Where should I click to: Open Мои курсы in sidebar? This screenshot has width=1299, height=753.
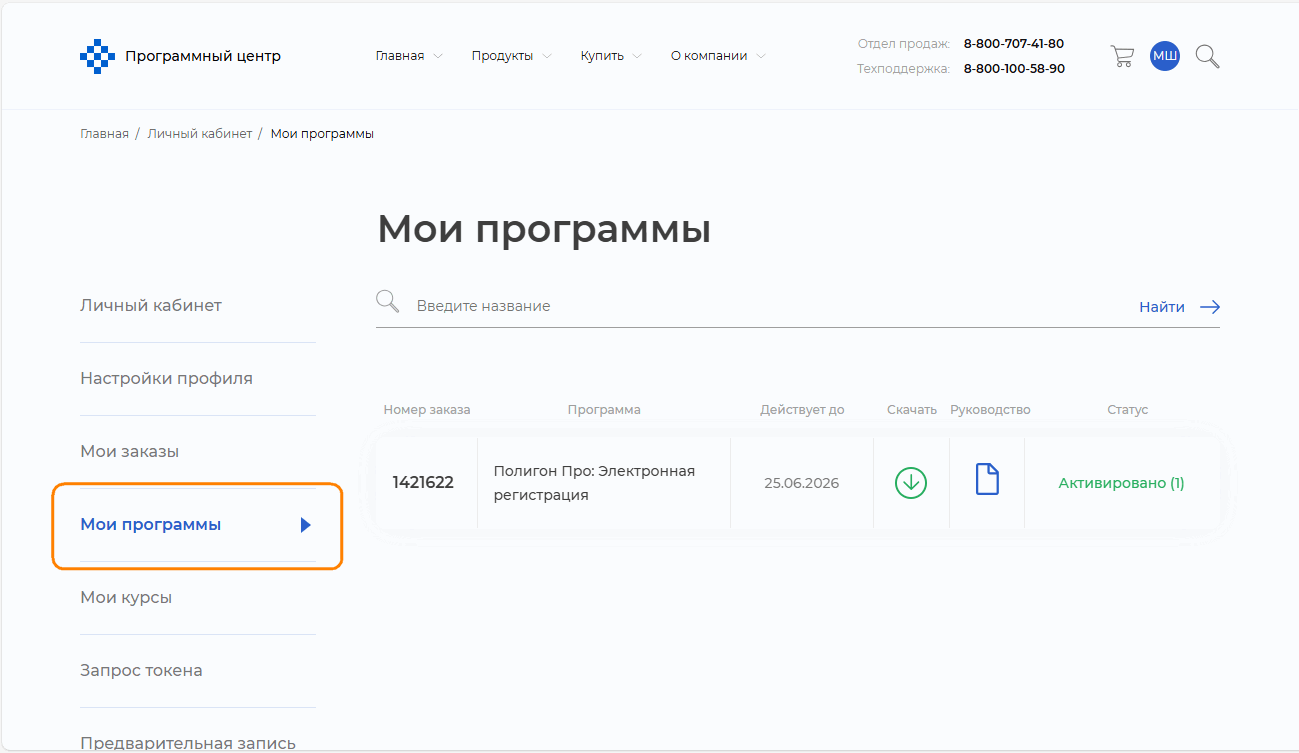pyautogui.click(x=126, y=597)
